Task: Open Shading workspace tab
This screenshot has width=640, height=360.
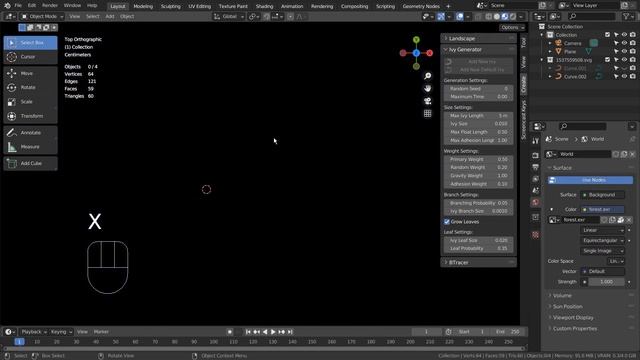Action: (x=264, y=6)
